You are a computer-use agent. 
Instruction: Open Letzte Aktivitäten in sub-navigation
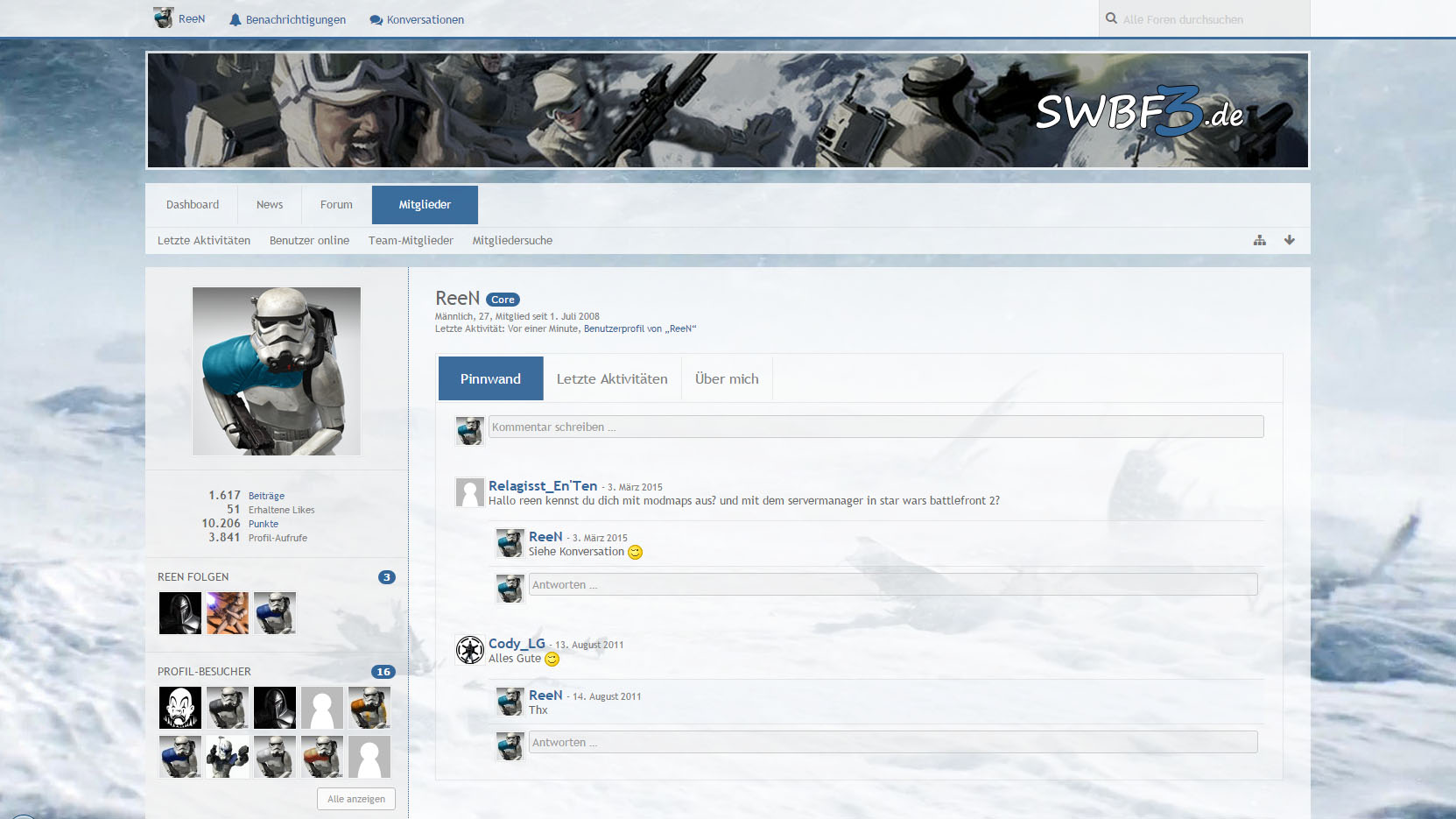[204, 241]
